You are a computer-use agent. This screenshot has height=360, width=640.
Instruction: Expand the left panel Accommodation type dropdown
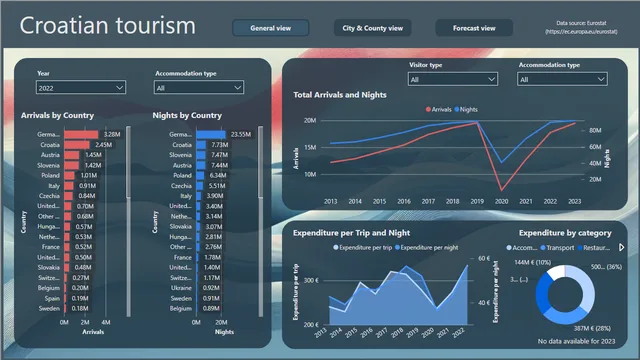click(x=199, y=88)
